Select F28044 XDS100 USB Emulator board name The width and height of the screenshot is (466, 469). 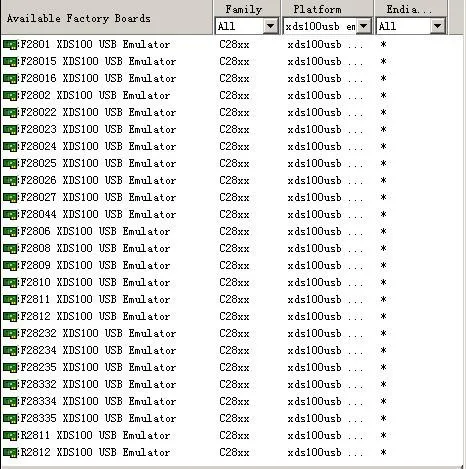pos(98,214)
